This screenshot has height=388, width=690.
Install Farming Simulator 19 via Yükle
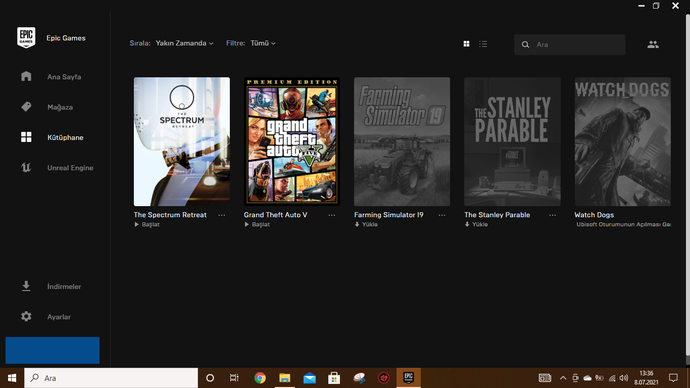(366, 224)
